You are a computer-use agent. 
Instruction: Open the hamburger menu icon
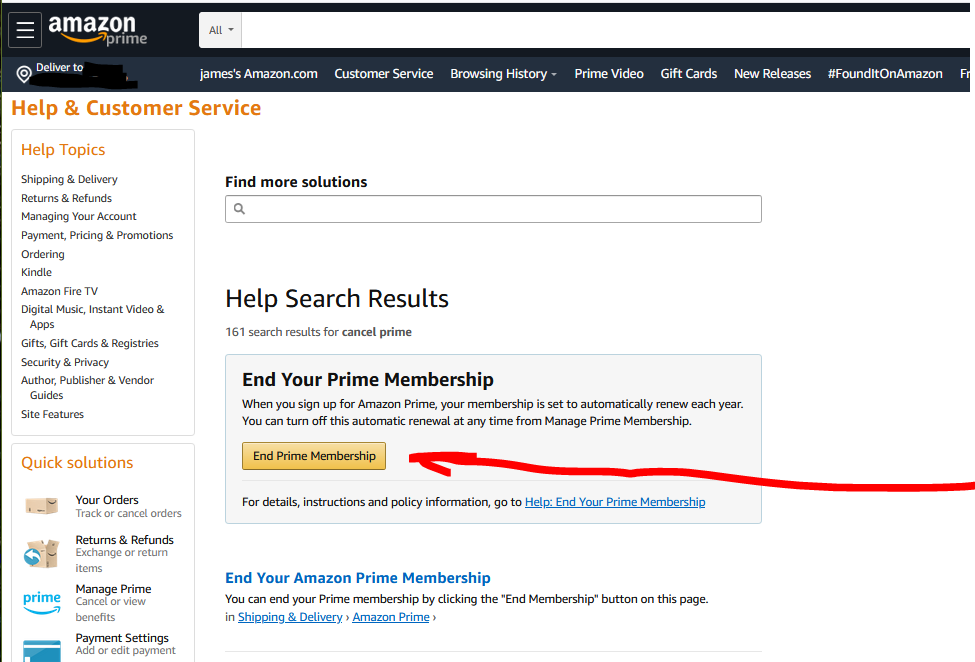(25, 30)
